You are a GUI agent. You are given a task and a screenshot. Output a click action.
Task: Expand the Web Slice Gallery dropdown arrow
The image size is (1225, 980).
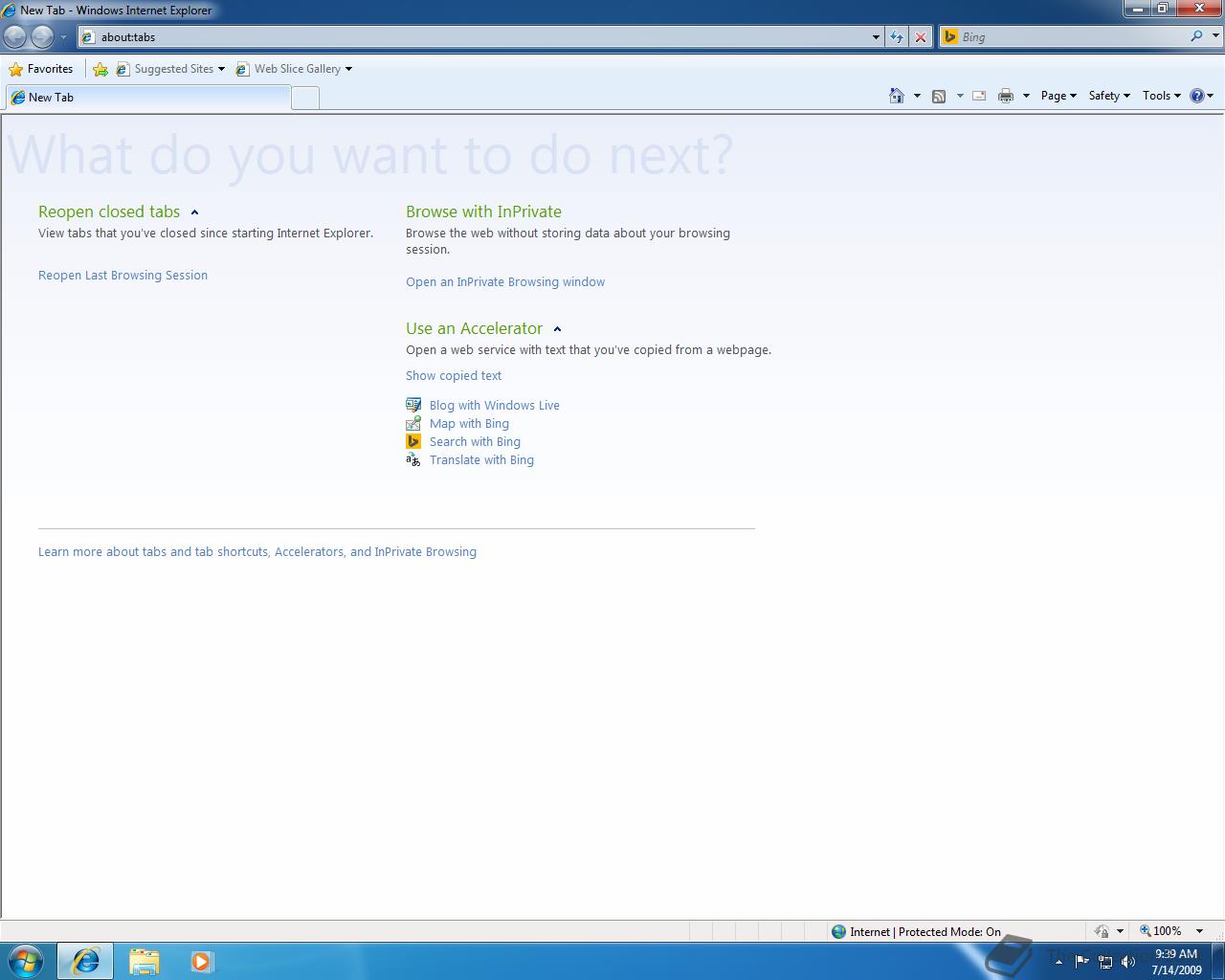click(348, 69)
